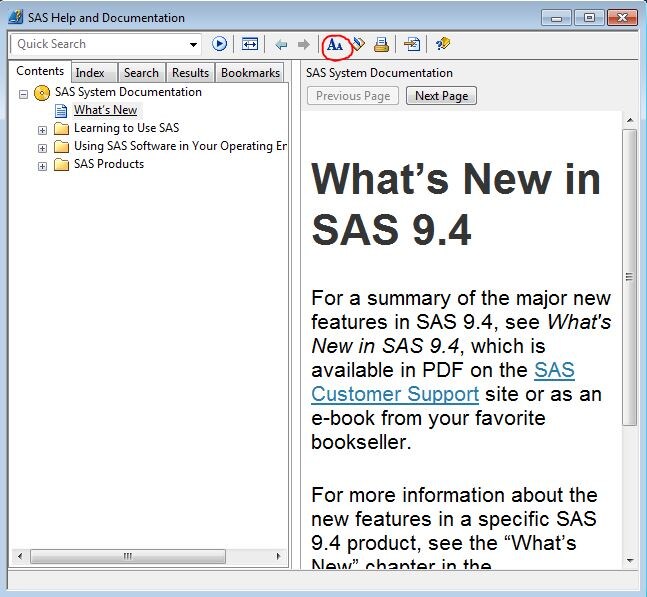This screenshot has width=647, height=597.
Task: Click the Go button beside Quick Search
Action: pos(220,44)
